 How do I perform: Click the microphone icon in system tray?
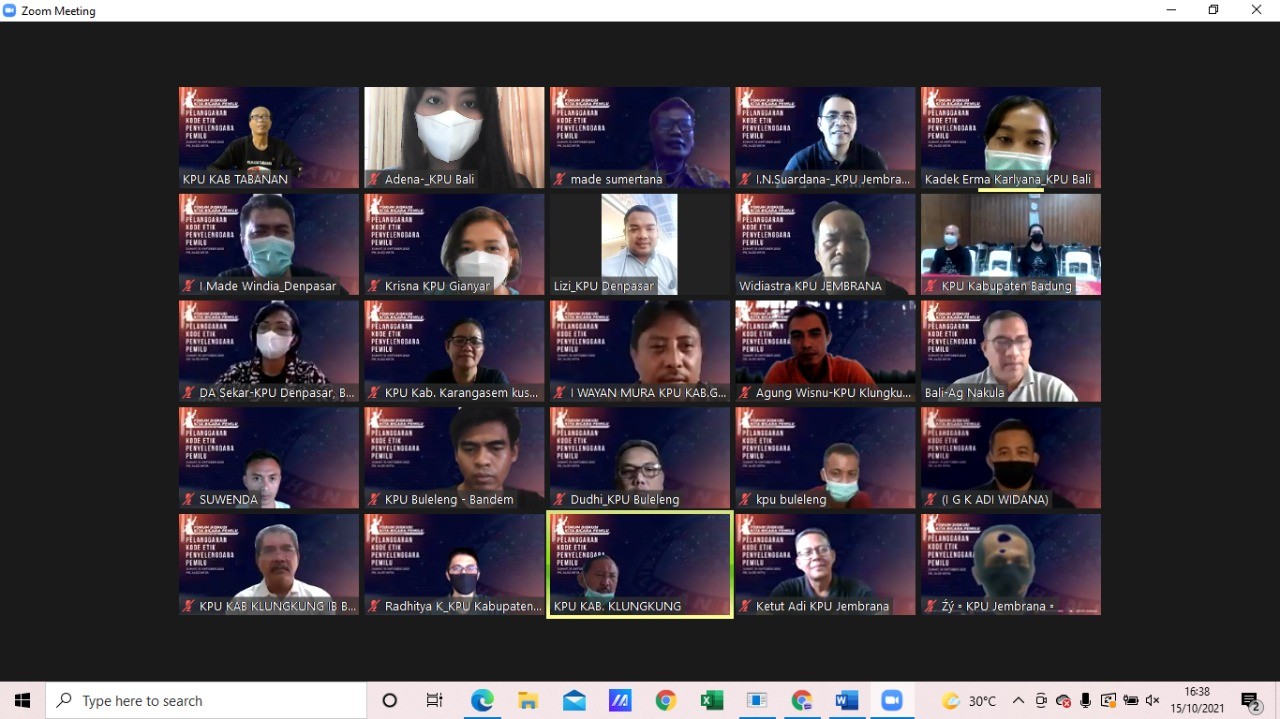[1085, 701]
